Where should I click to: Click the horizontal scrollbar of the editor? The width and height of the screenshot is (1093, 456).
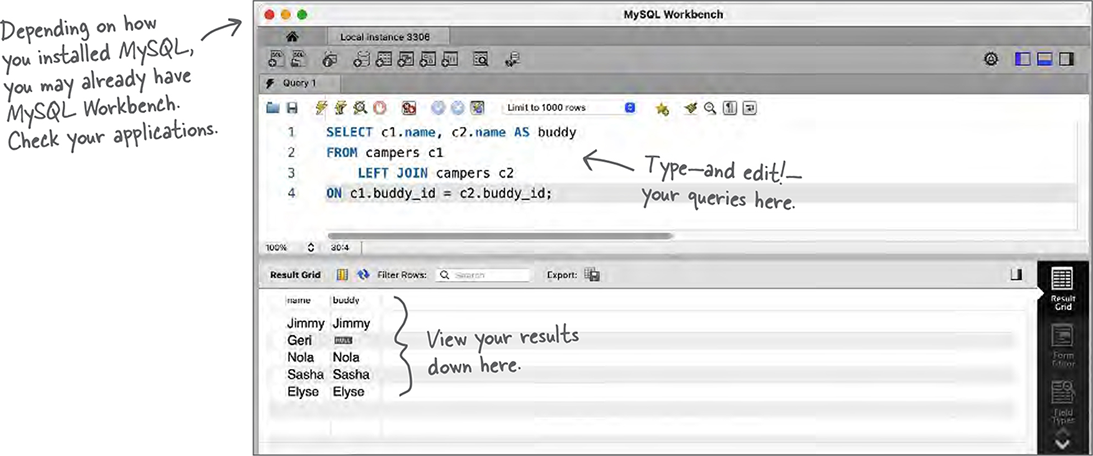click(500, 236)
